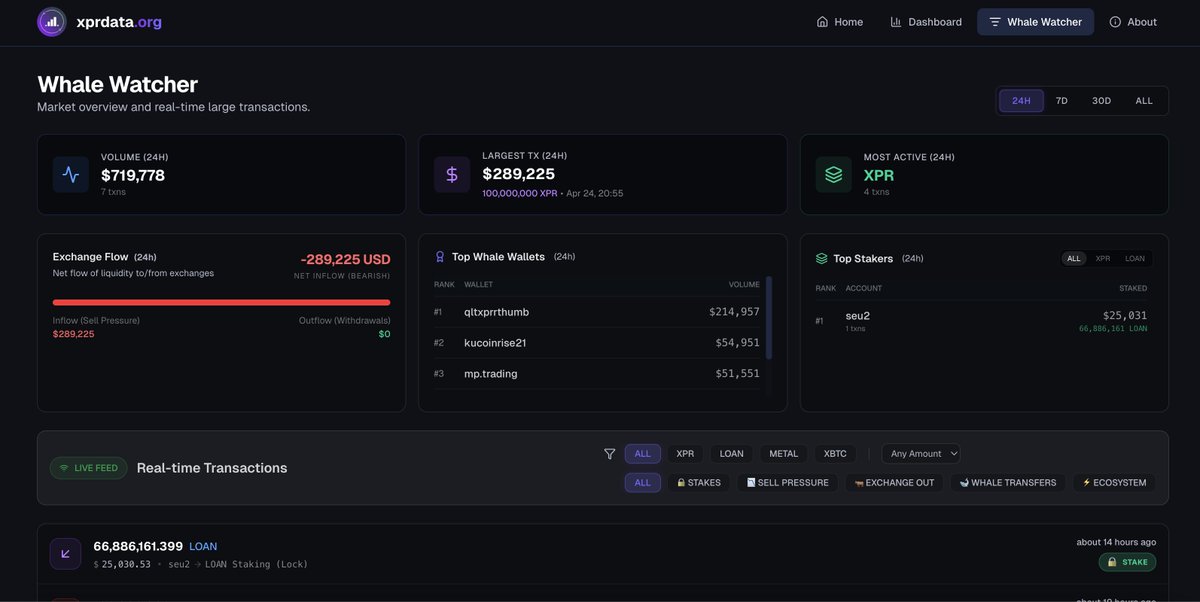The width and height of the screenshot is (1200, 602).
Task: Switch time range to 7D
Action: 1062,101
